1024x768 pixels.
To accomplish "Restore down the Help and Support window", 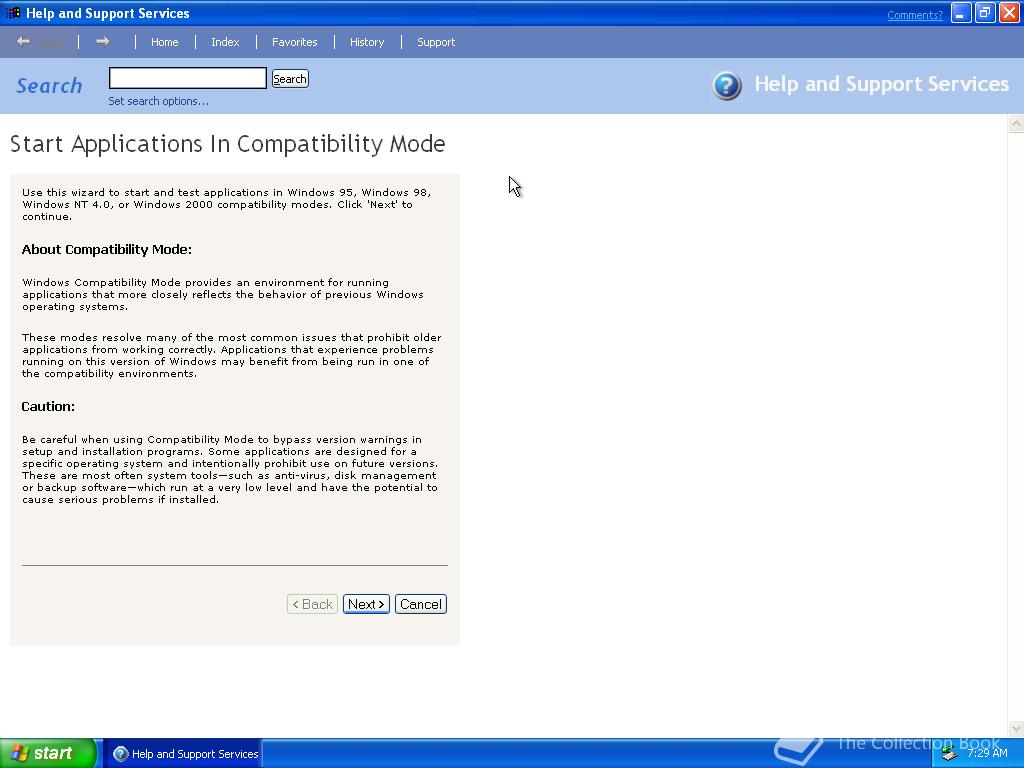I will 985,13.
